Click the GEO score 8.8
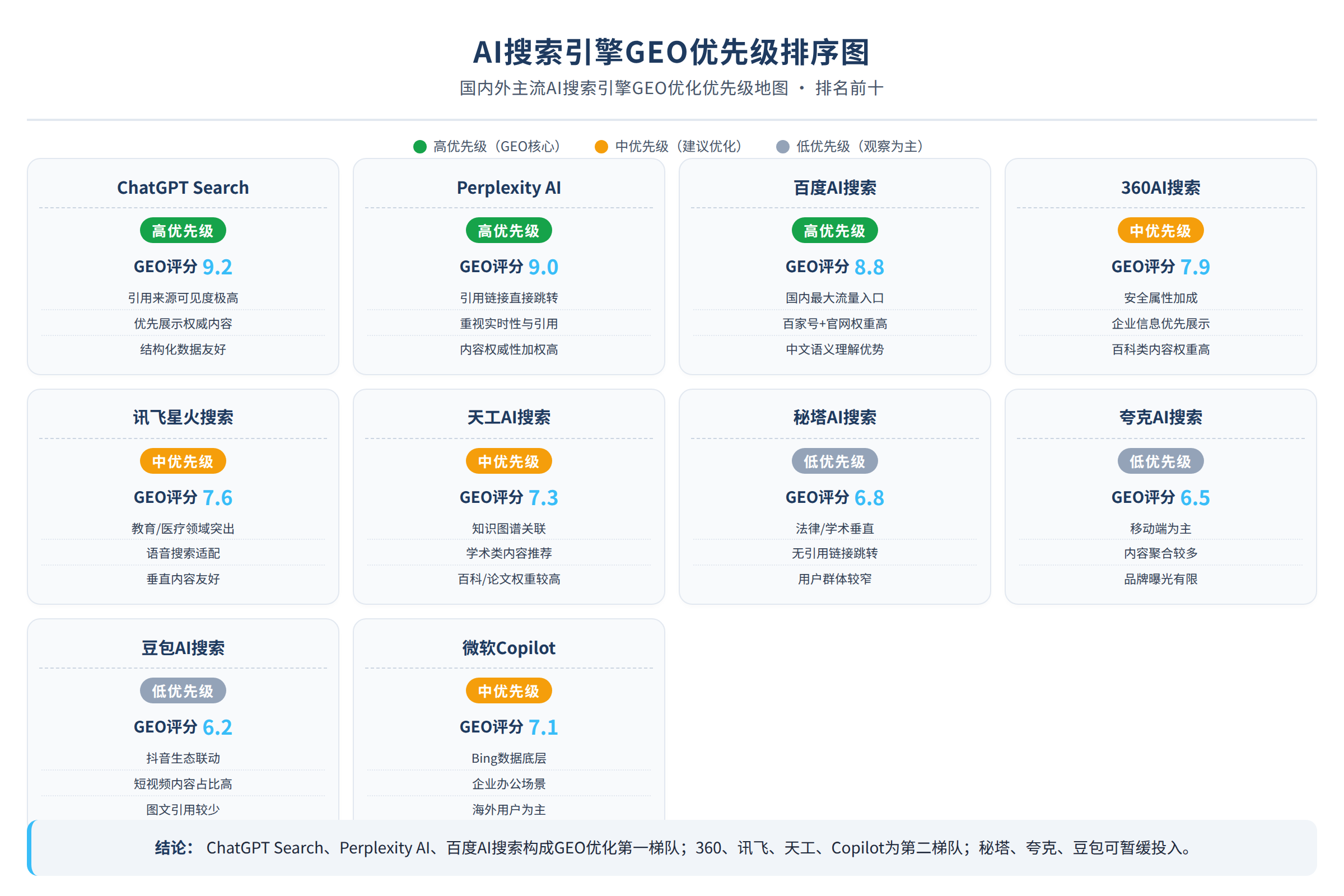The image size is (1344, 896). click(869, 268)
